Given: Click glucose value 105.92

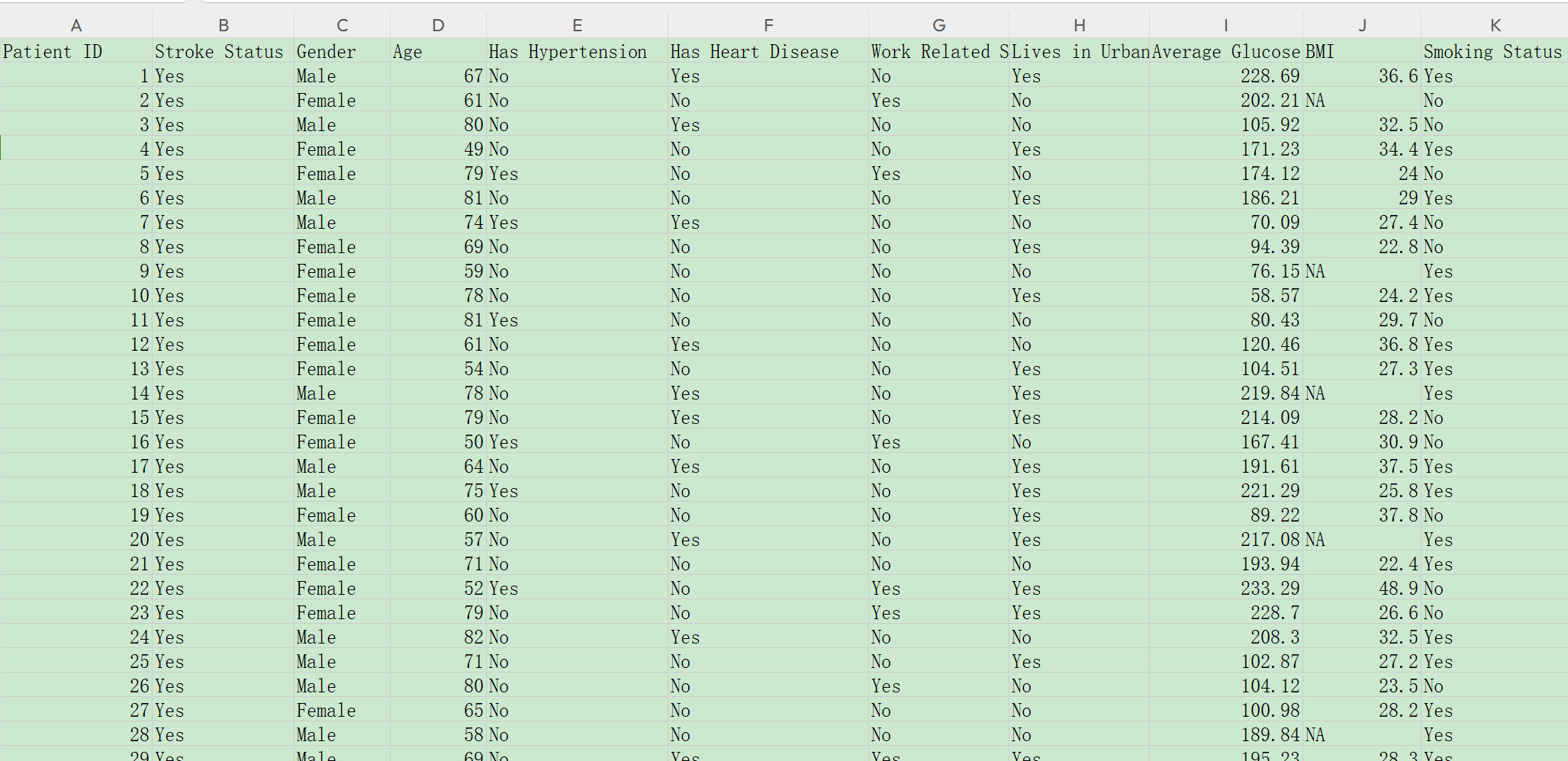Looking at the screenshot, I should [x=1226, y=124].
